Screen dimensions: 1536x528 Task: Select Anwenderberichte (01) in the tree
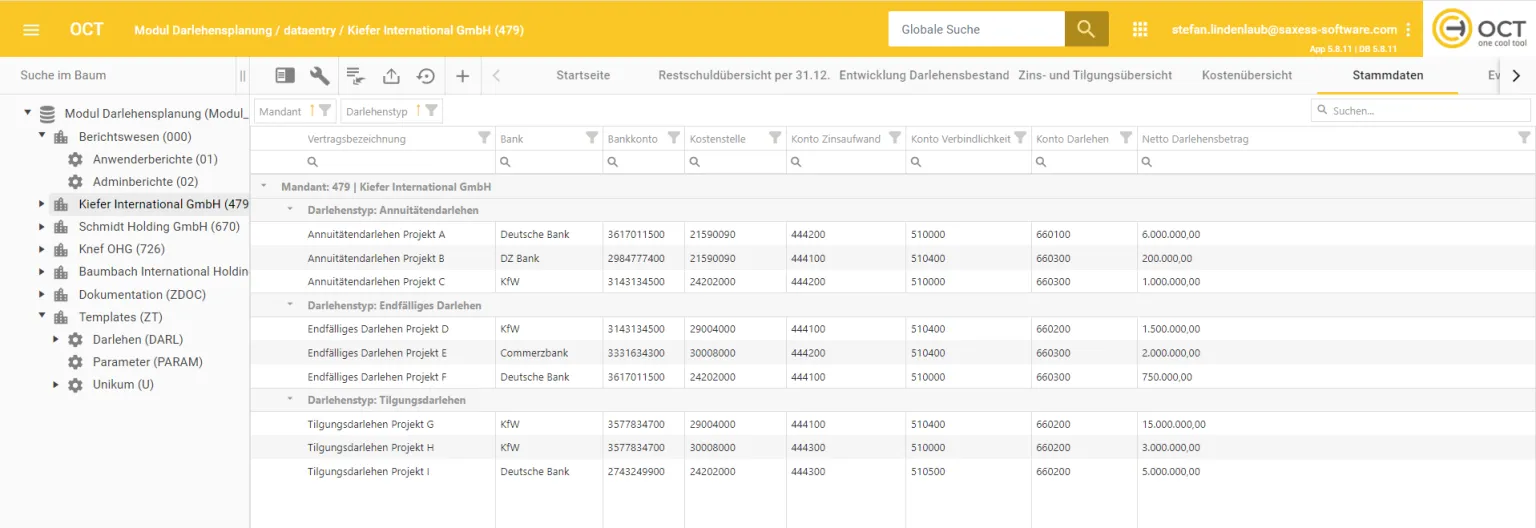[155, 159]
